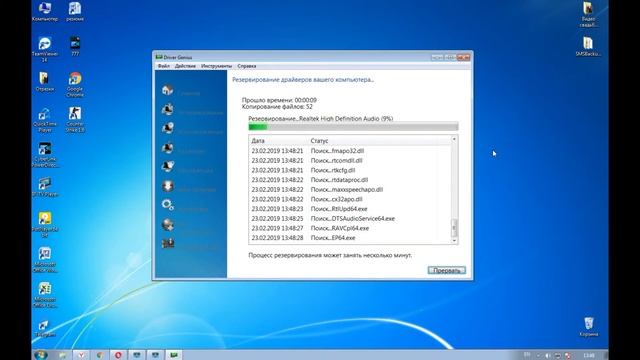Select the row Поиск...fmapo32.dll

[350, 151]
